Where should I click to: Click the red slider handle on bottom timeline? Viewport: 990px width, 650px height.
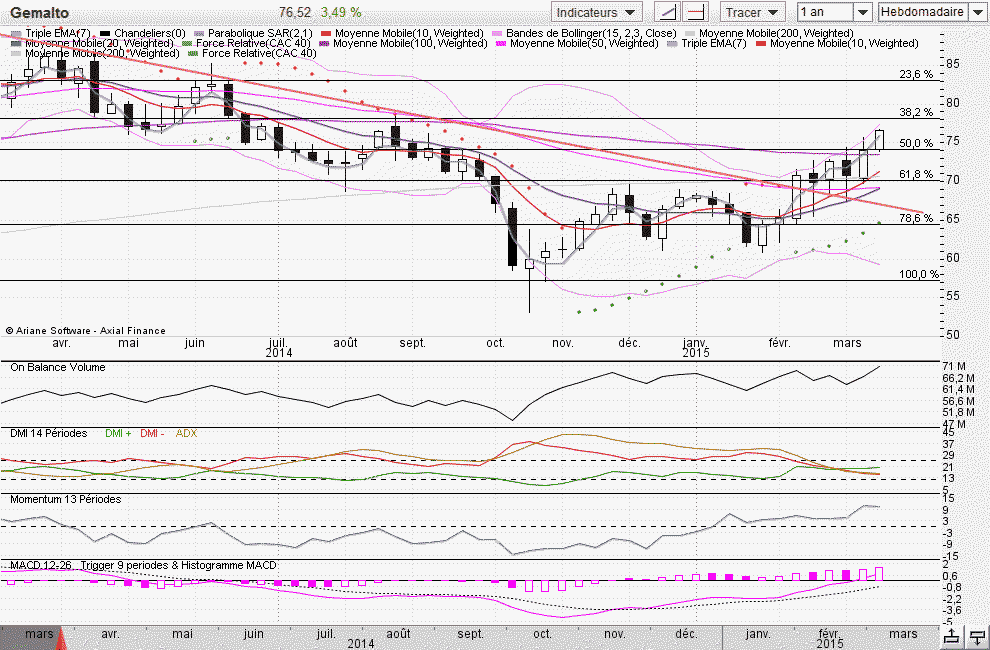pyautogui.click(x=61, y=638)
